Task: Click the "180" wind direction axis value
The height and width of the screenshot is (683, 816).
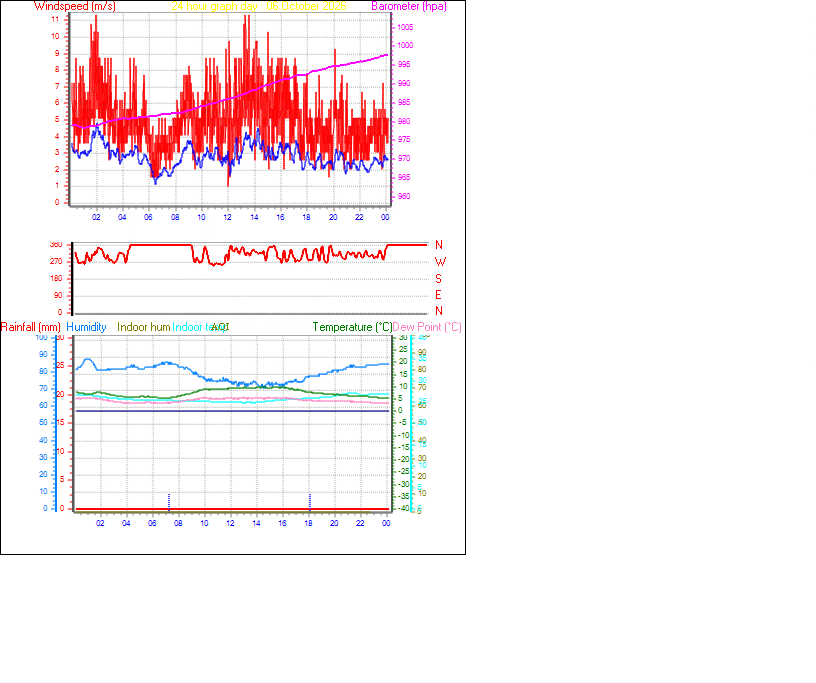Action: click(56, 279)
